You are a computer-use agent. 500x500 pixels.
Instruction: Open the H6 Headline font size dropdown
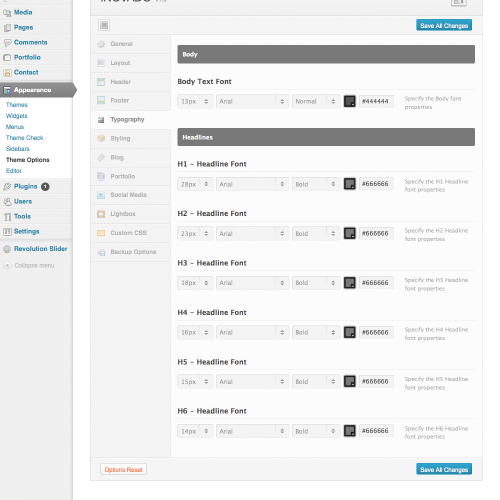tap(195, 431)
